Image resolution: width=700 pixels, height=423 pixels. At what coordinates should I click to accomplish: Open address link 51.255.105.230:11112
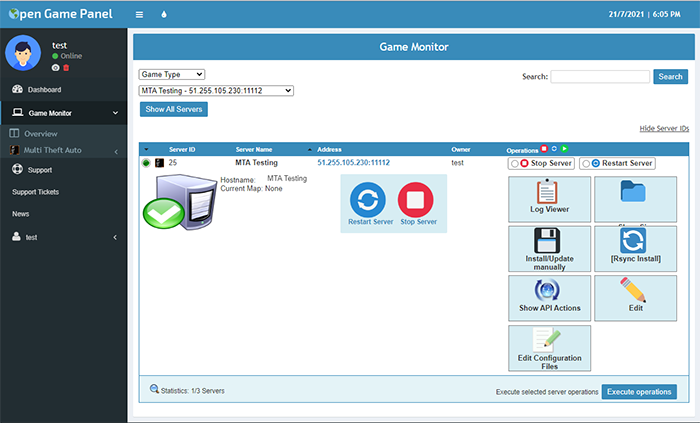coord(354,162)
